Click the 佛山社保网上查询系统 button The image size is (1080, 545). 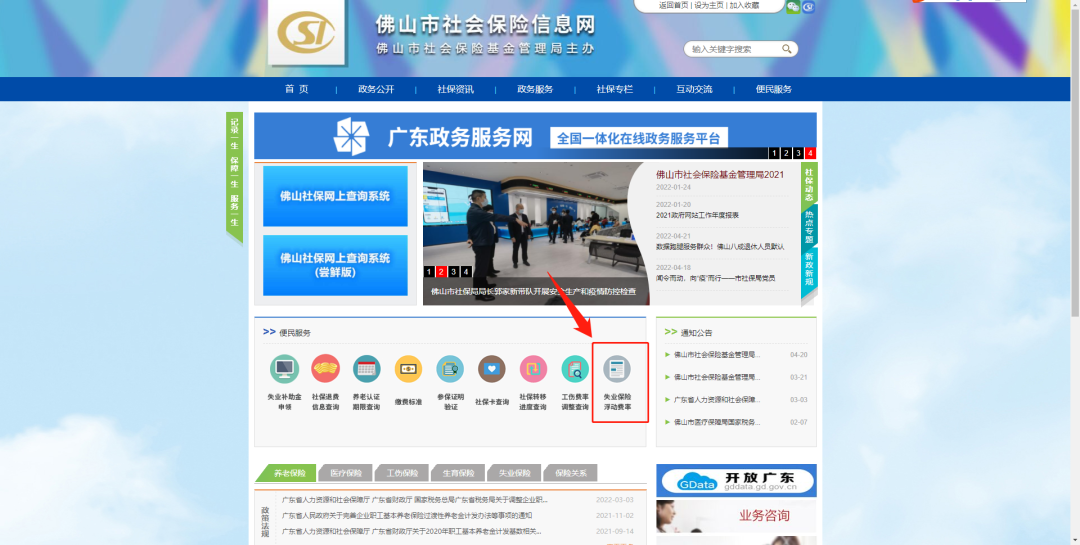pos(335,196)
